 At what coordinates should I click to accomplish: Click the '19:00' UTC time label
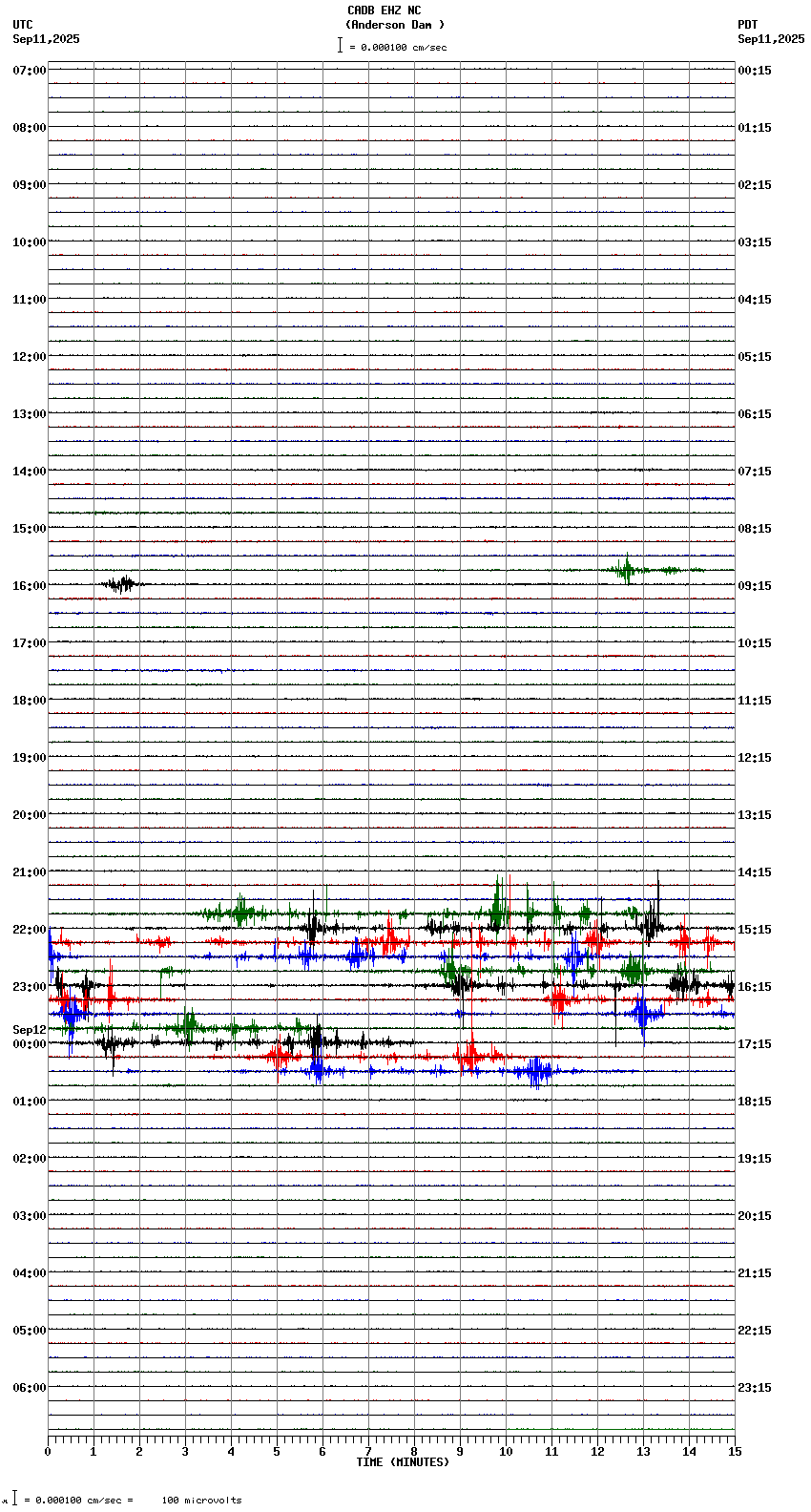tap(30, 758)
